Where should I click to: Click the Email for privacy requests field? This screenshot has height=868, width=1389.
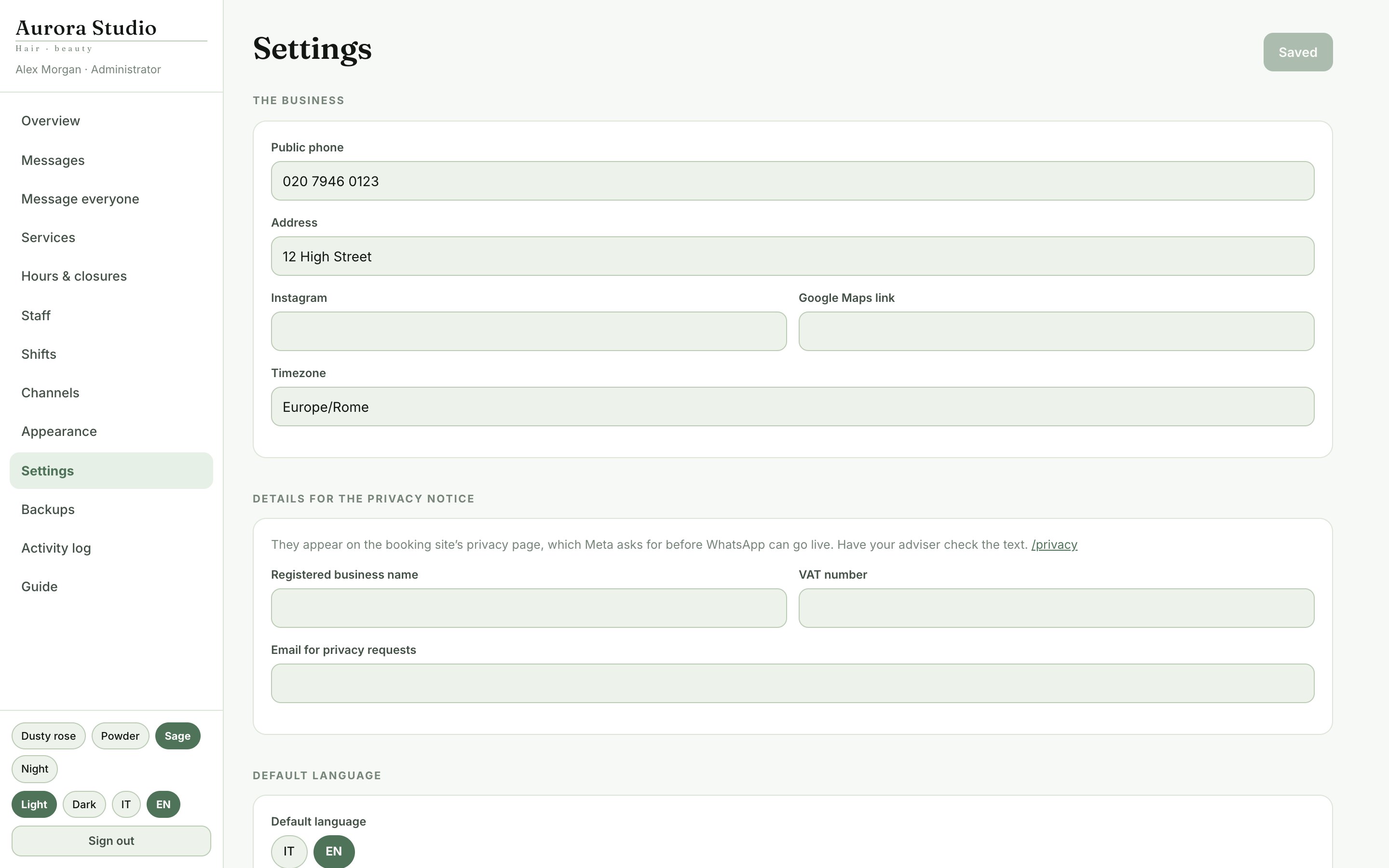[792, 684]
